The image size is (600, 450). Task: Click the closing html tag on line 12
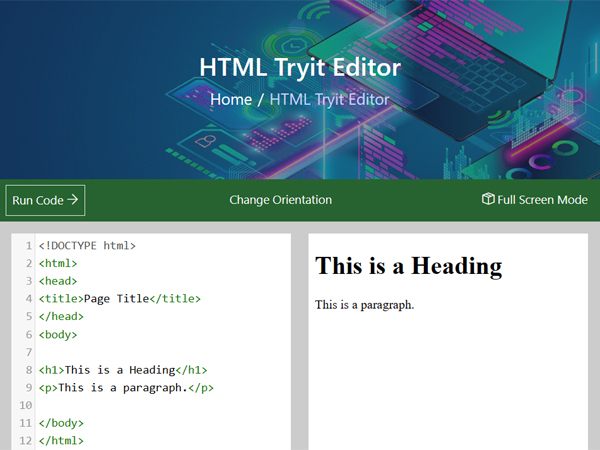[62, 441]
